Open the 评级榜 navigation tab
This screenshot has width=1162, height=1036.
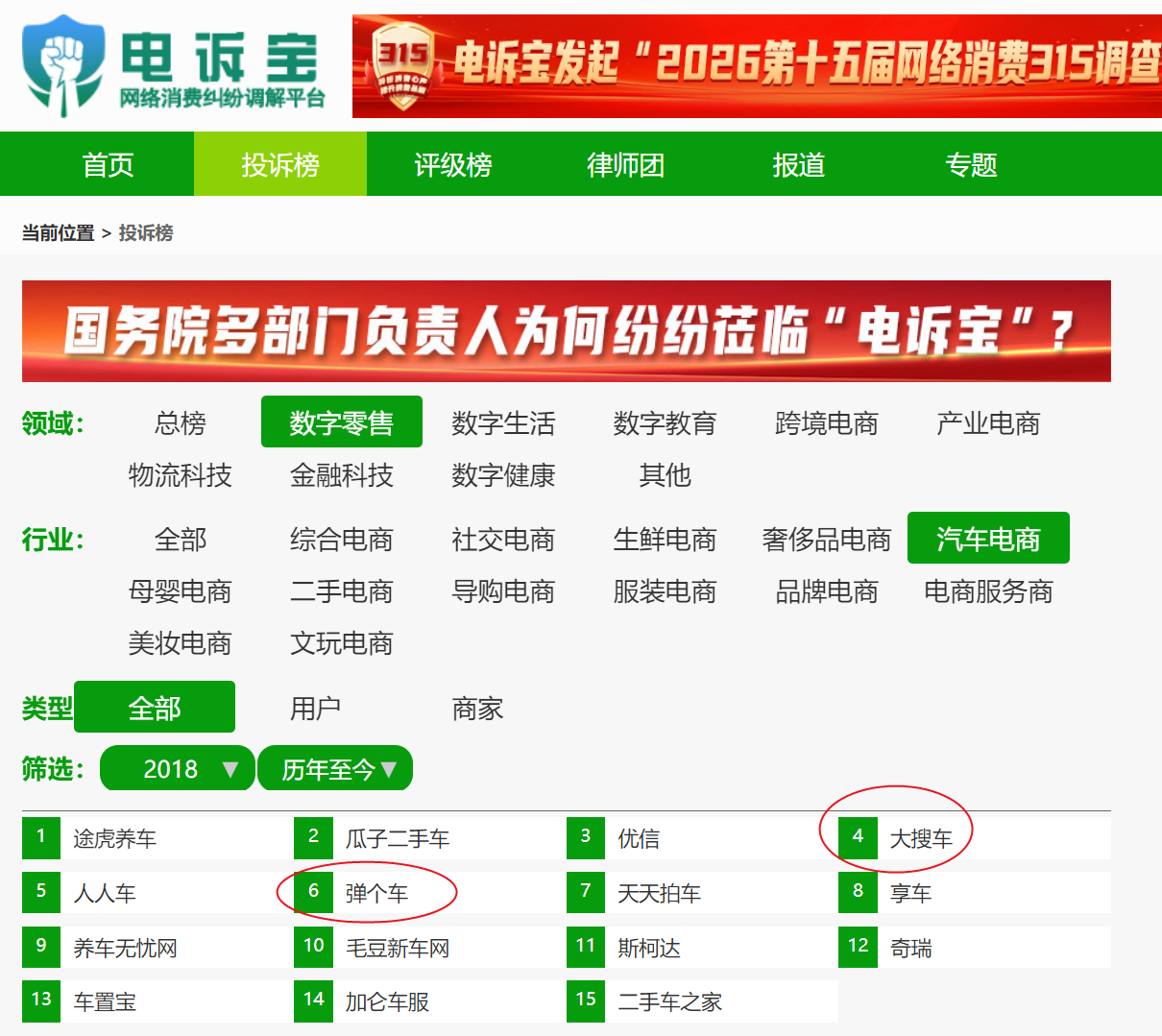[452, 165]
